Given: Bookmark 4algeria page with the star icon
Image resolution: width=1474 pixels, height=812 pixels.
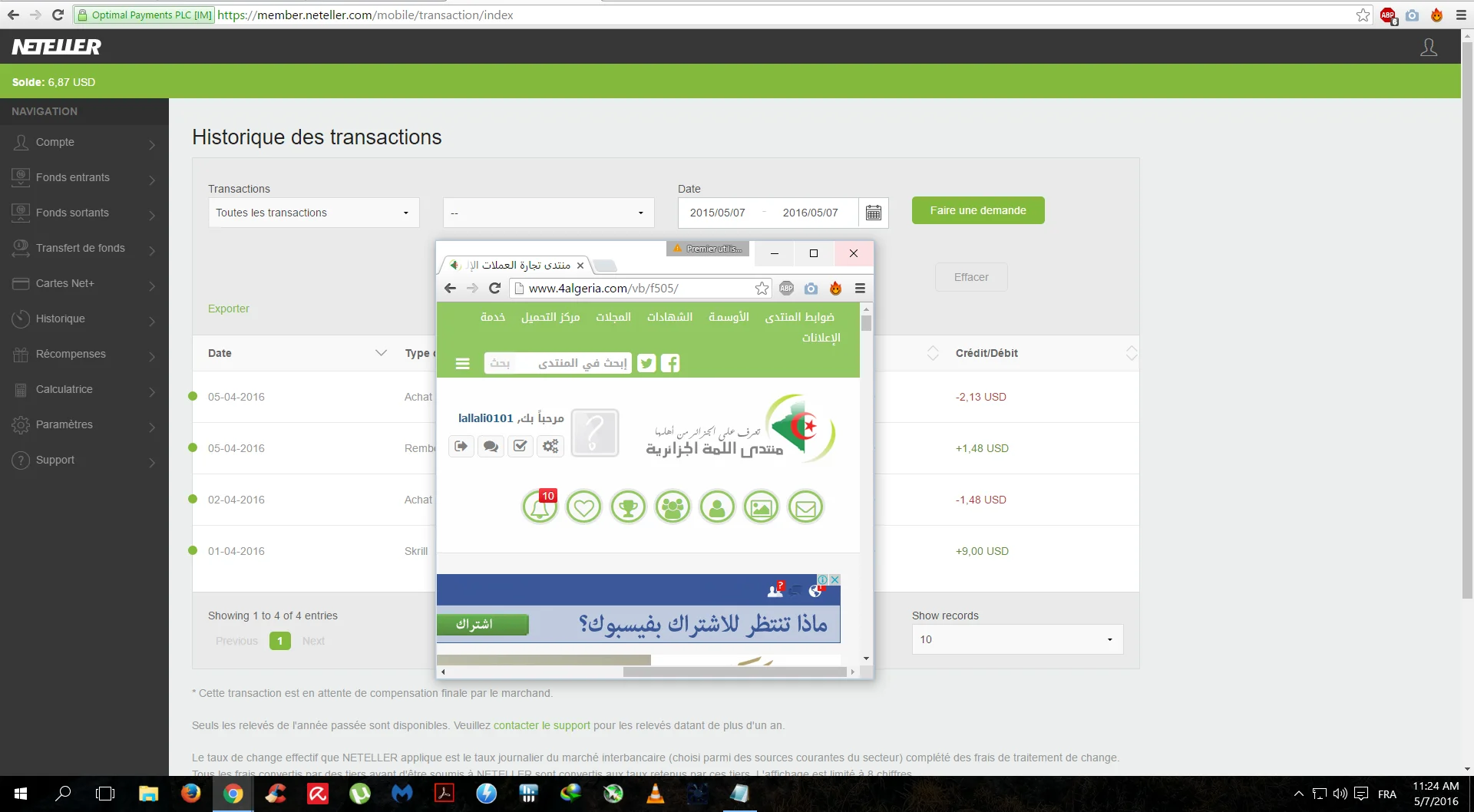Looking at the screenshot, I should [x=761, y=289].
